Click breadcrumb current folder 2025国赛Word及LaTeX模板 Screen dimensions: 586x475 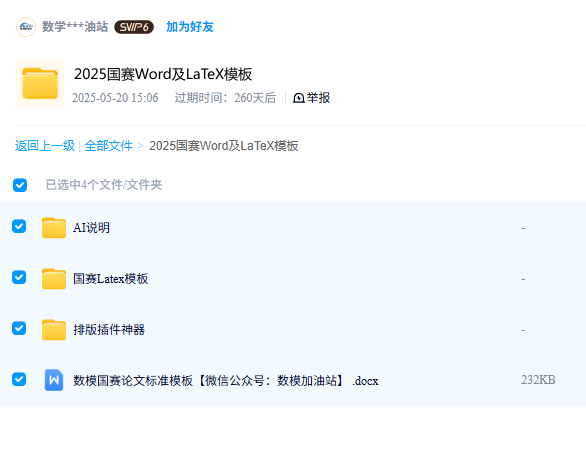point(224,146)
